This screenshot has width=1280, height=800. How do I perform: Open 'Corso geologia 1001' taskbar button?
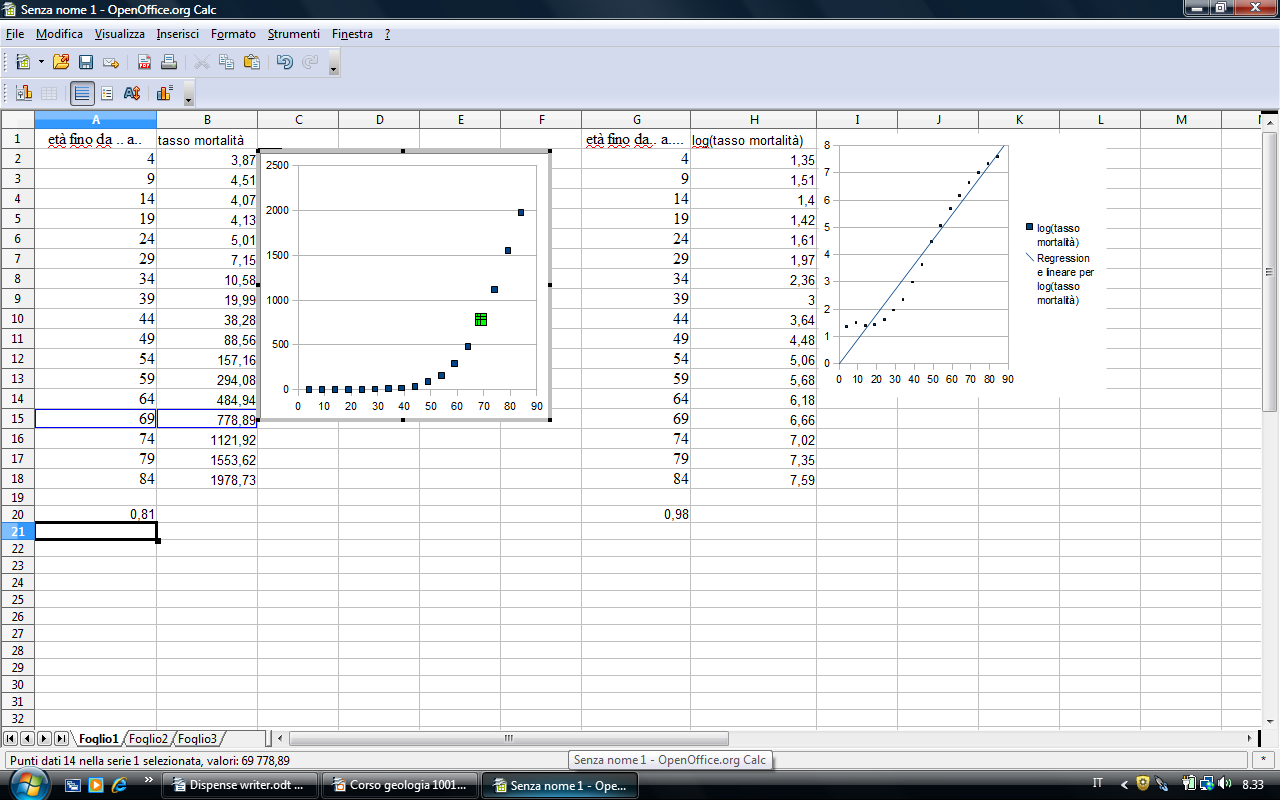(400, 785)
